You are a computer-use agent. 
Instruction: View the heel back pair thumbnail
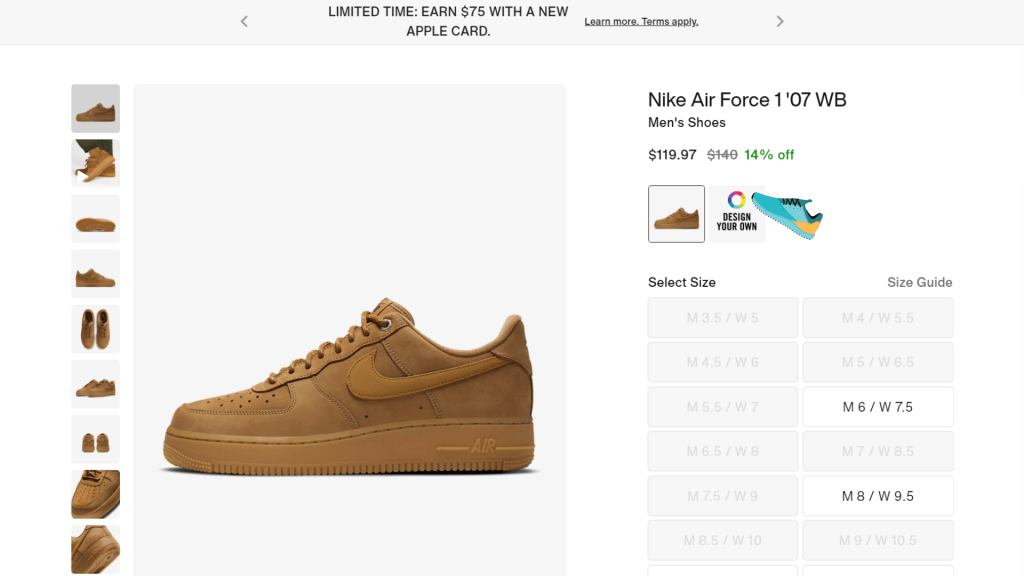[95, 440]
